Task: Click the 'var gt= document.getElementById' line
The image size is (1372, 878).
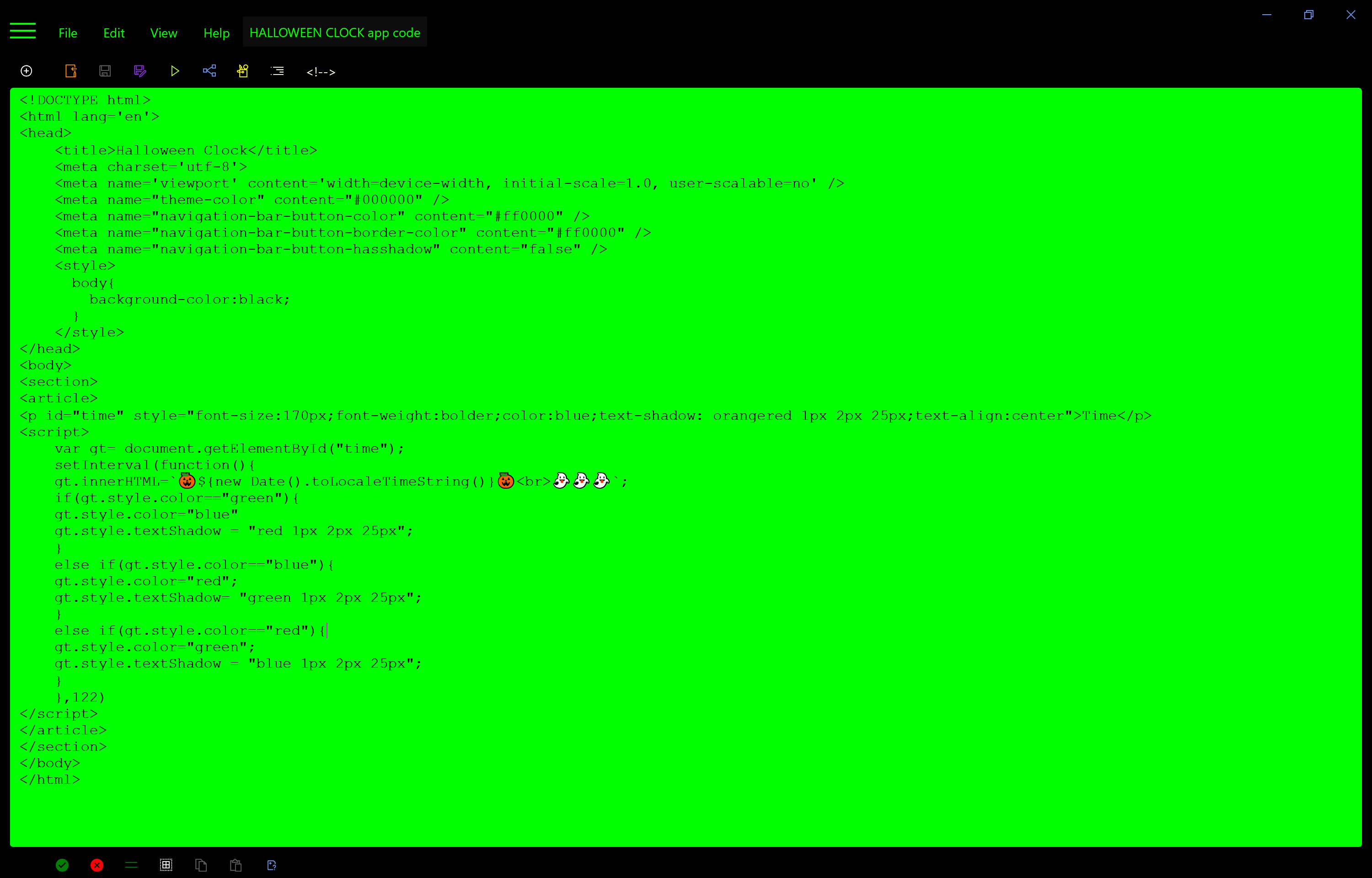Action: [230, 449]
